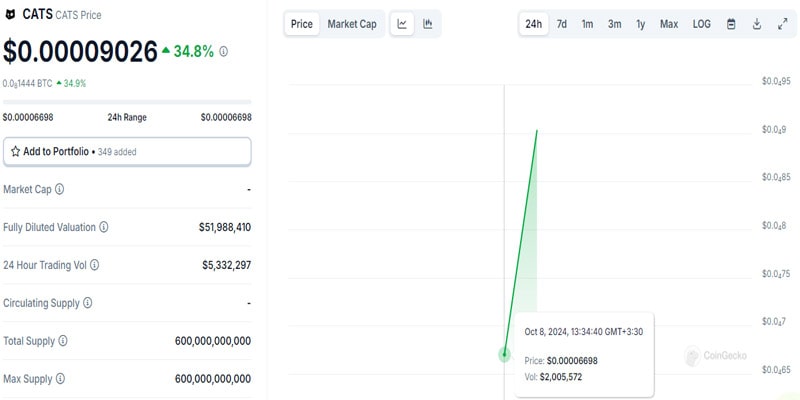Click the Total Supply 600,000,000,000 value
The width and height of the screenshot is (800, 400).
[213, 341]
